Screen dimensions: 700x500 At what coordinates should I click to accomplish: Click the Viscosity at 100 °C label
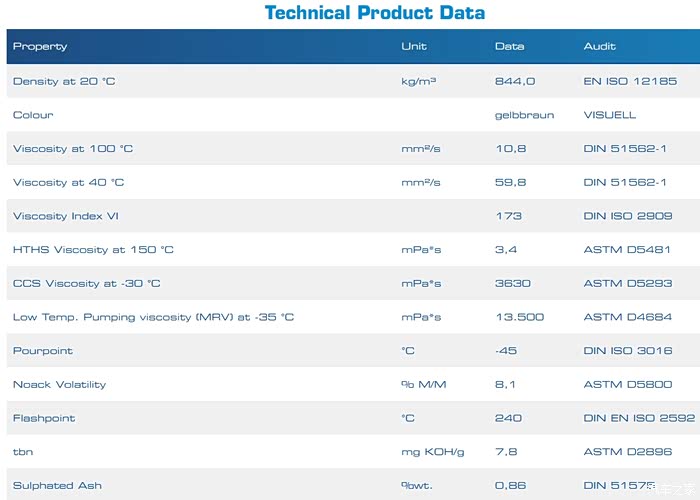coord(73,149)
